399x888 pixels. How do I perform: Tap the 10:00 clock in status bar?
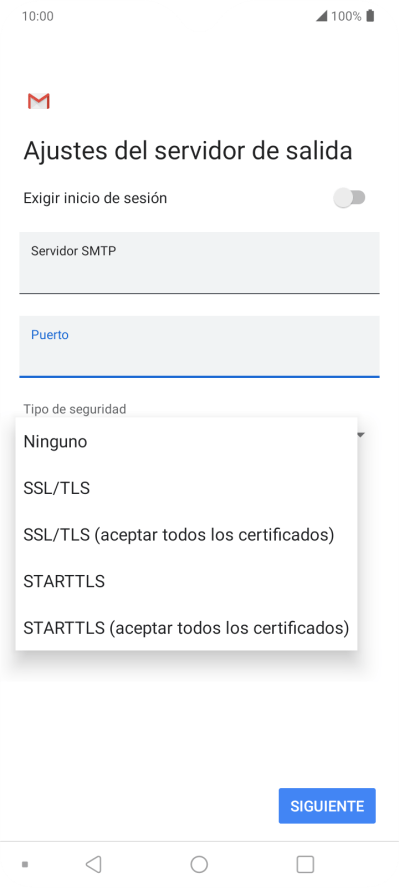pyautogui.click(x=38, y=16)
